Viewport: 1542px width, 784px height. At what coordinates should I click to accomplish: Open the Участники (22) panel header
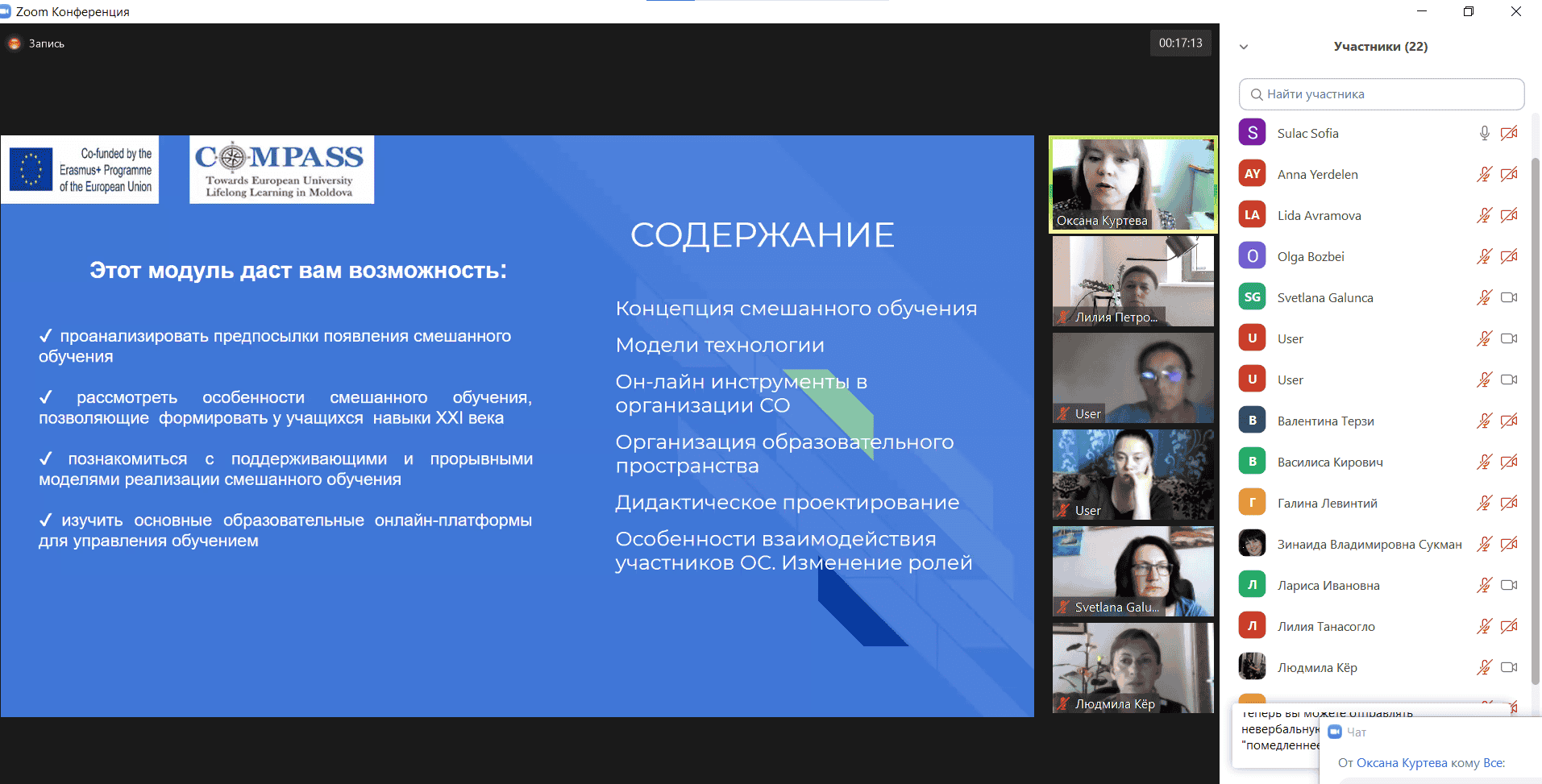click(x=1380, y=47)
